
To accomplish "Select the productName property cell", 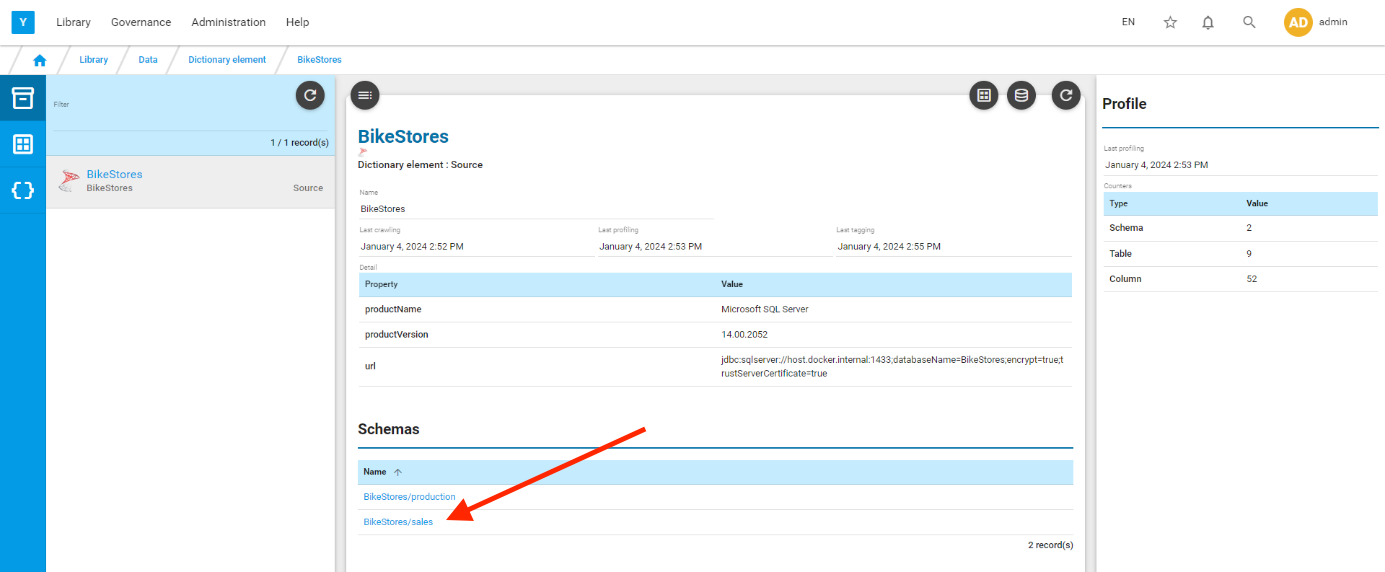I will (393, 309).
